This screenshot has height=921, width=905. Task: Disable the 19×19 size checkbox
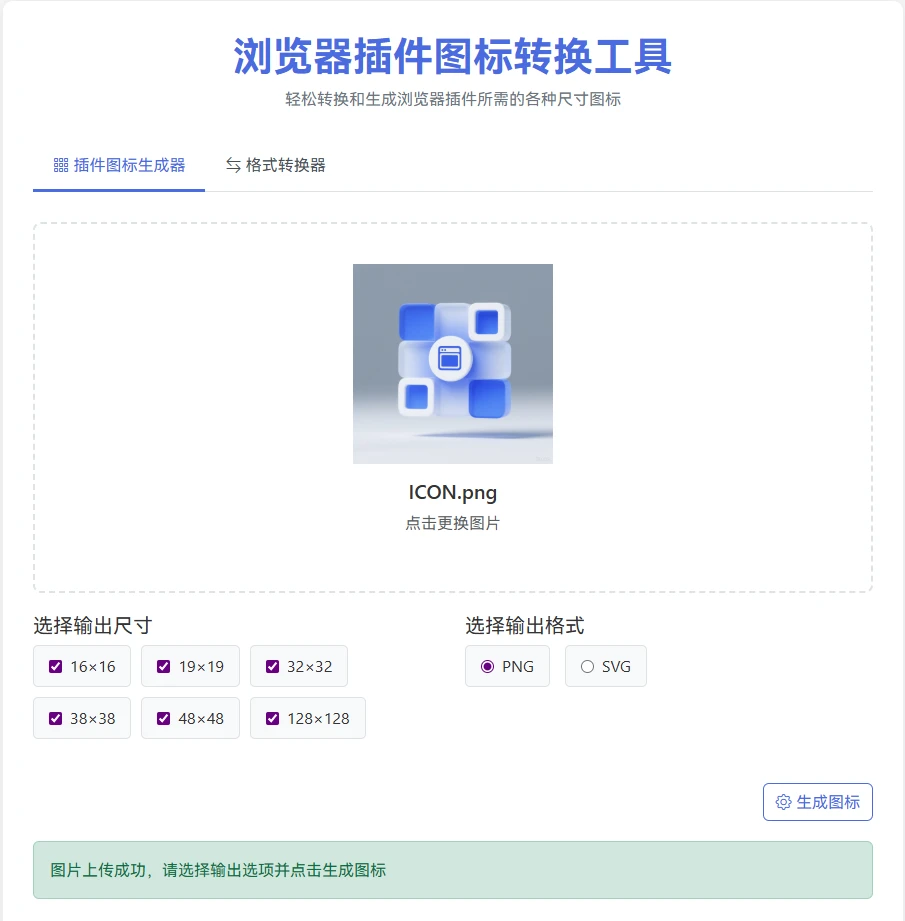164,666
